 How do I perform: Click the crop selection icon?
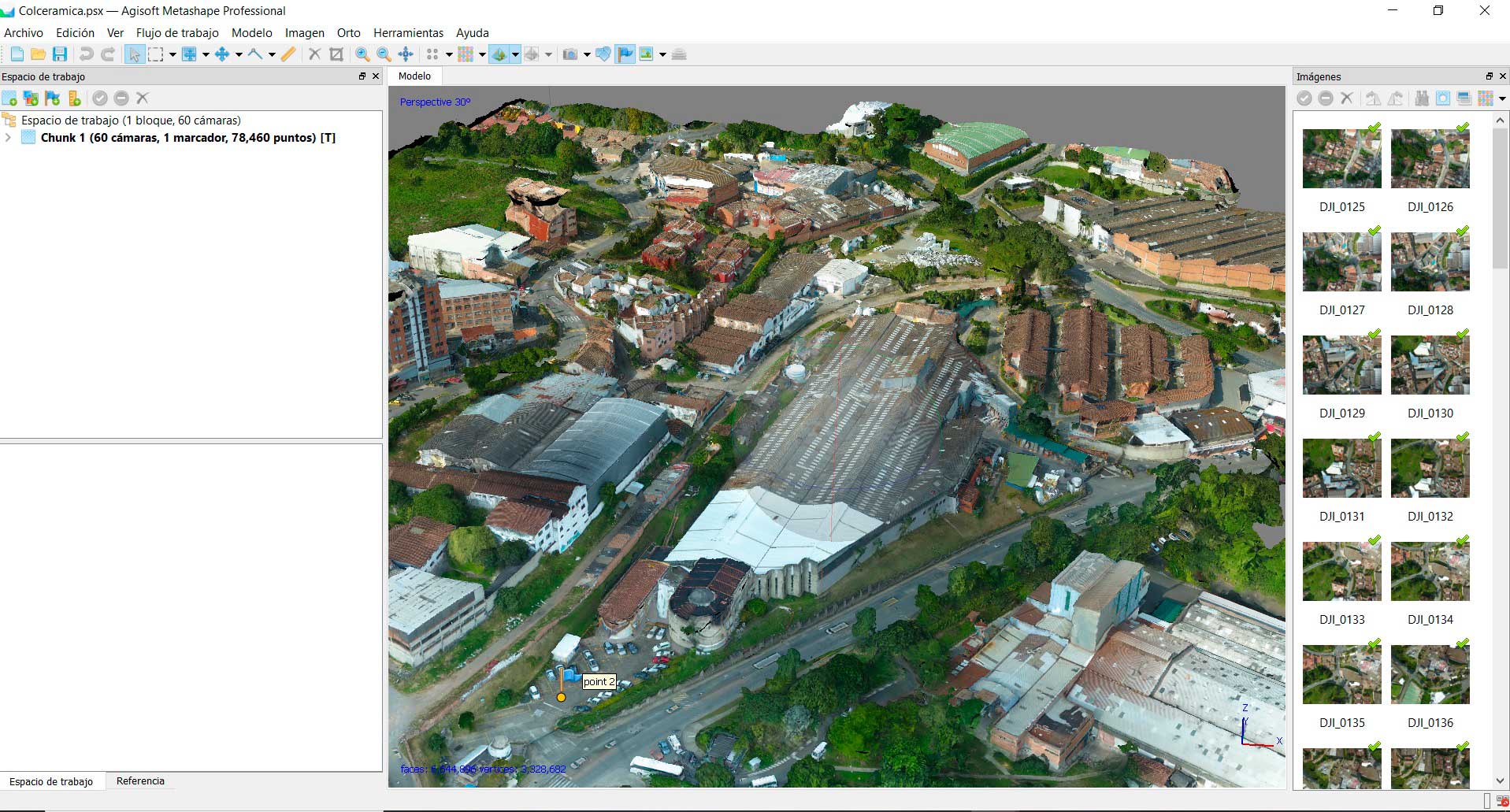336,54
